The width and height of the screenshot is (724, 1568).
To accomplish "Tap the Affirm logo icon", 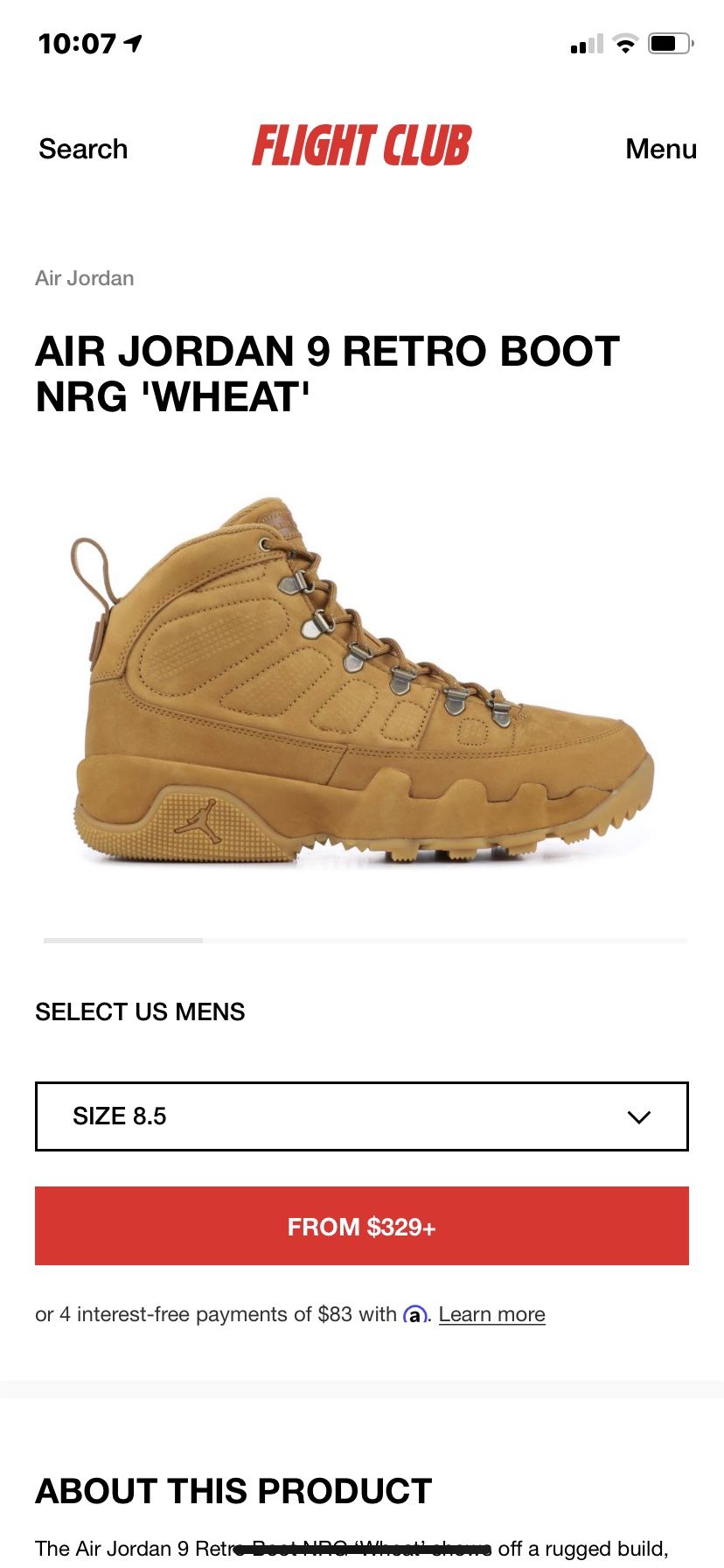I will [x=414, y=1314].
